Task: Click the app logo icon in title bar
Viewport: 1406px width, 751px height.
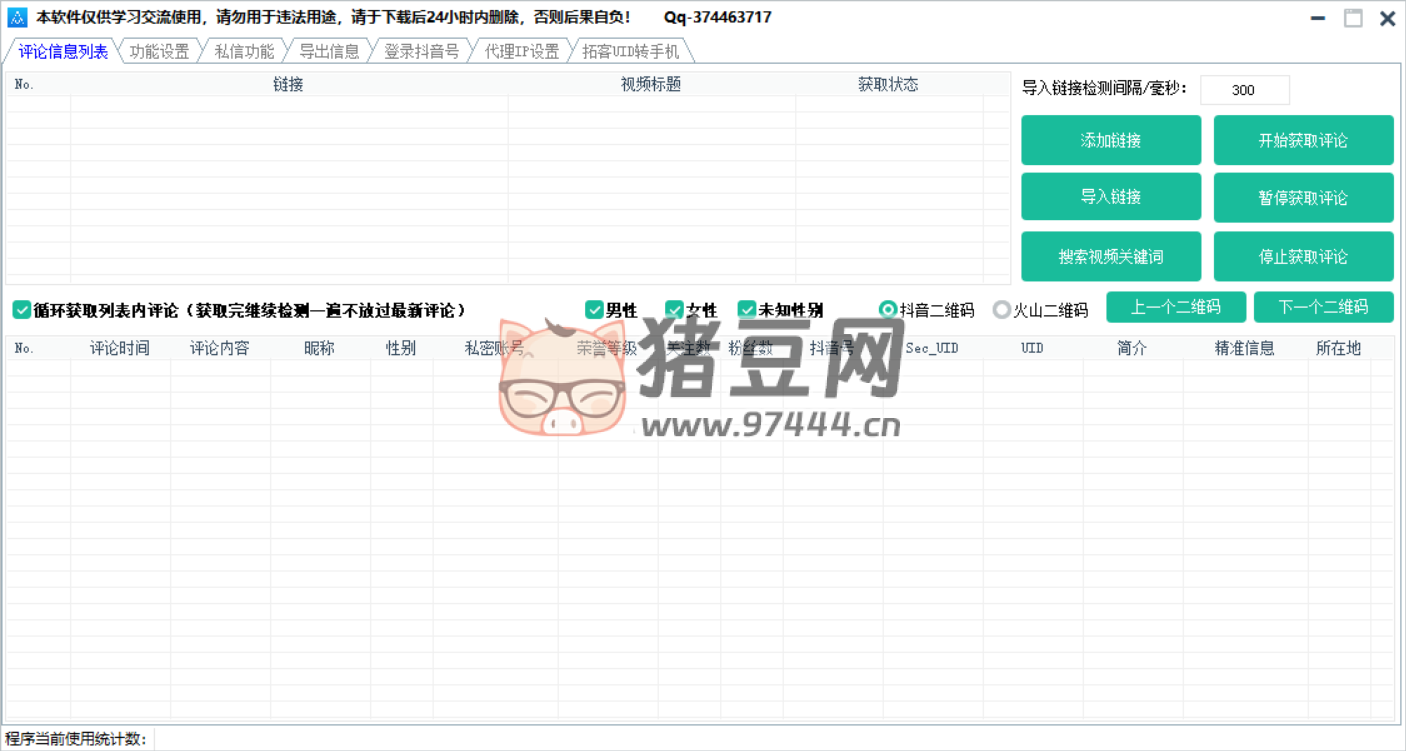Action: tap(17, 18)
